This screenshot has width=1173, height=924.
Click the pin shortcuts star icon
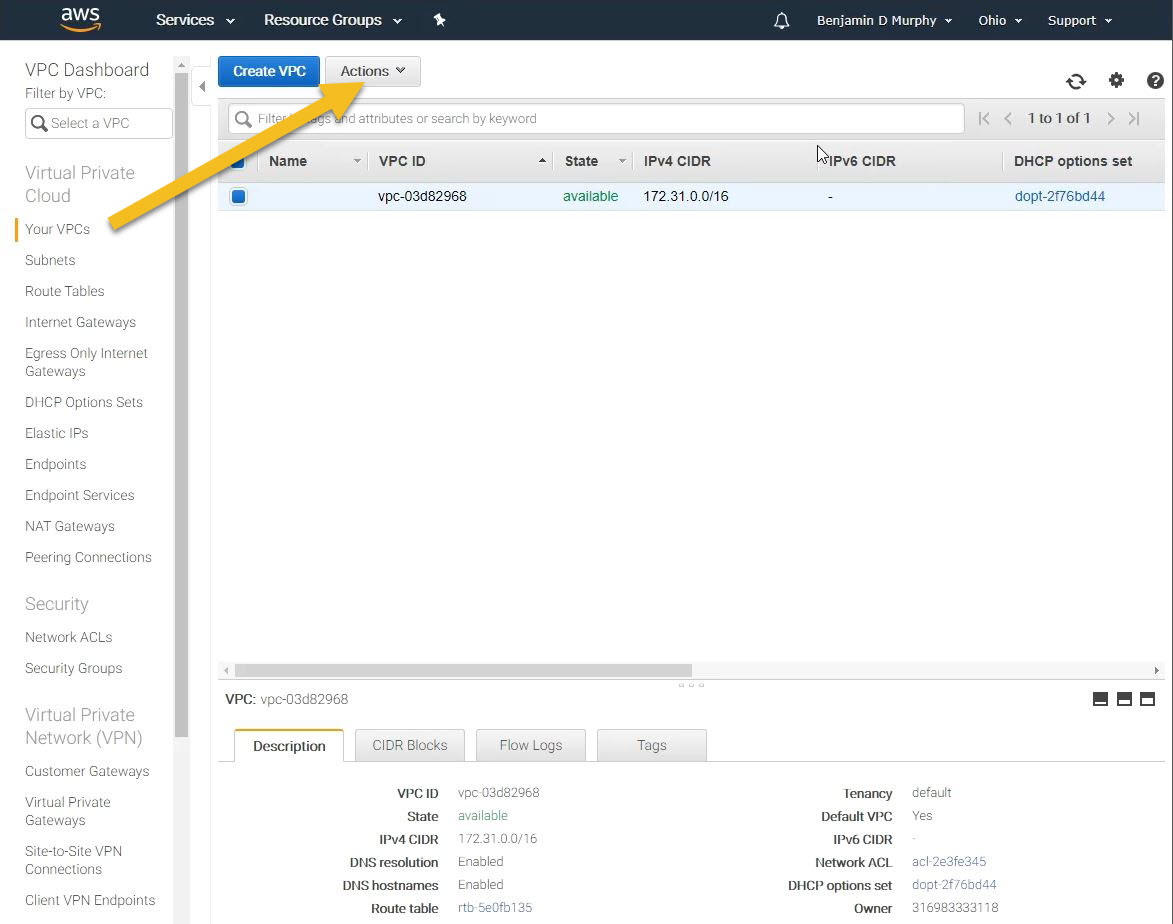point(439,20)
